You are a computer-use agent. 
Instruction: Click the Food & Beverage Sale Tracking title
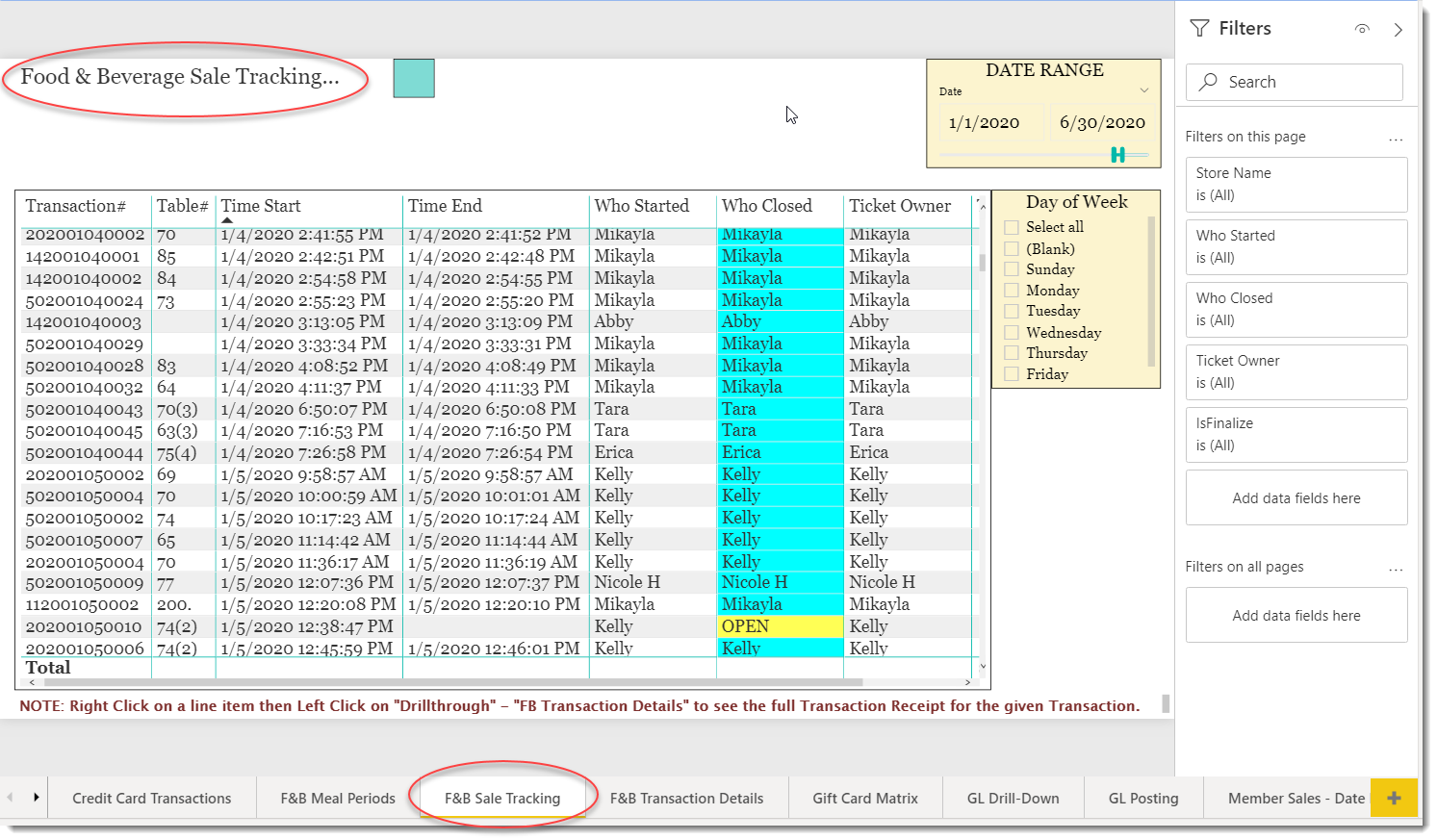pyautogui.click(x=180, y=77)
